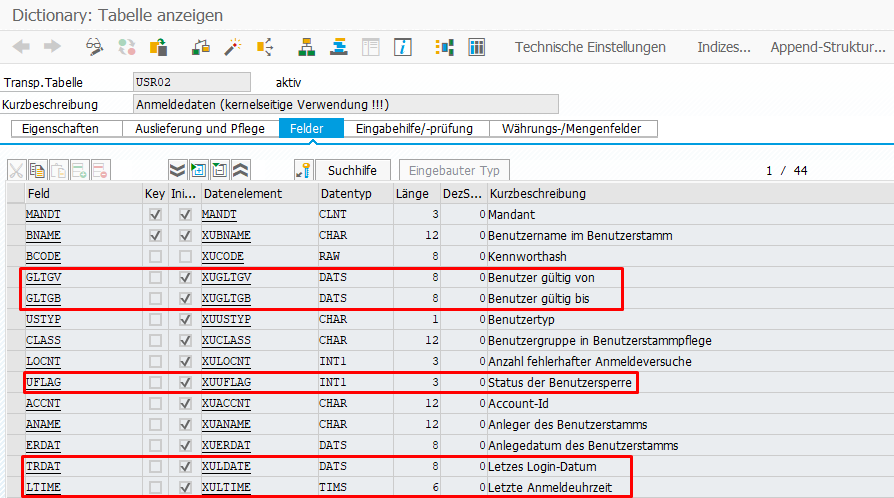The width and height of the screenshot is (894, 498).
Task: Click the grey Forward arrow icon
Action: (52, 47)
